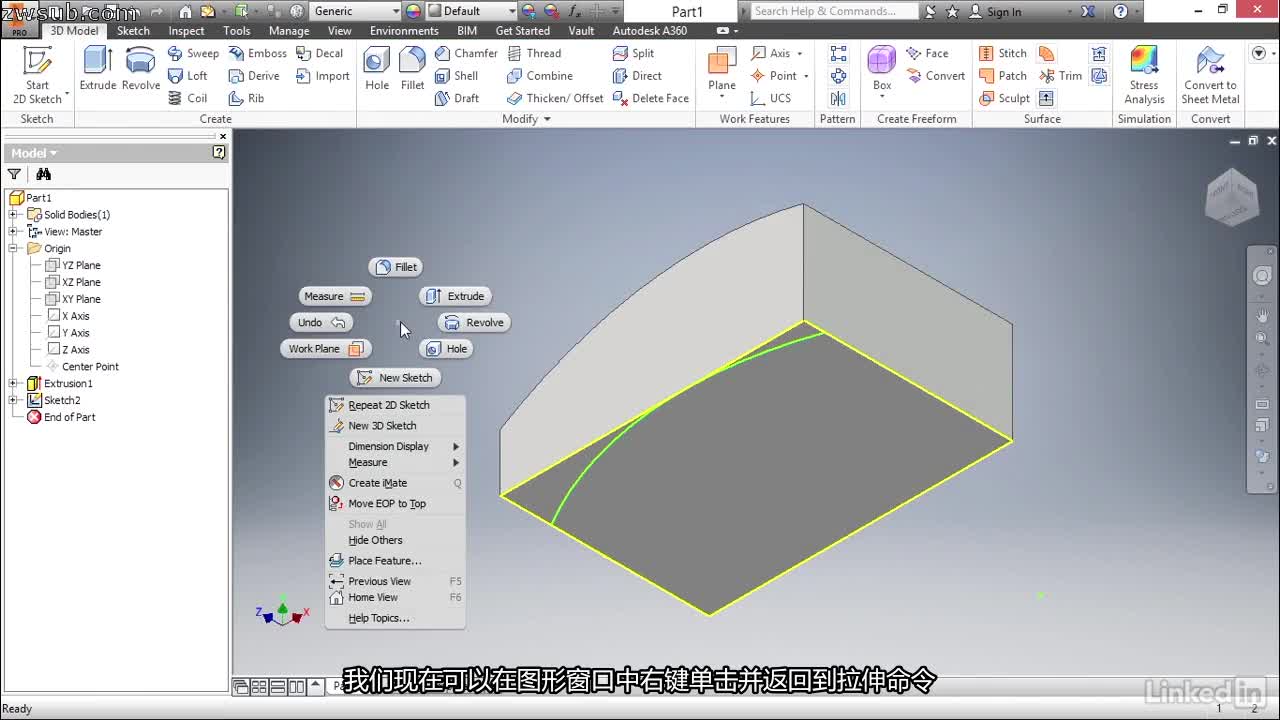Click the Patch surface tool
The height and width of the screenshot is (720, 1280).
[x=1003, y=76]
